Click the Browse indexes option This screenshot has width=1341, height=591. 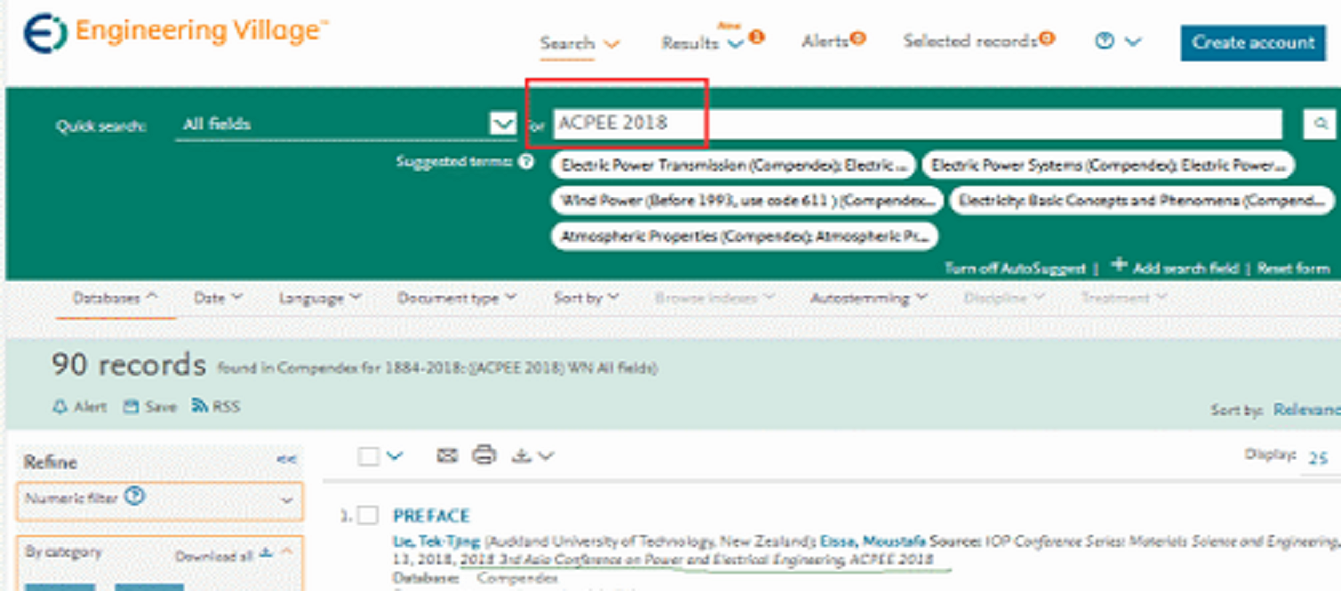(x=714, y=298)
